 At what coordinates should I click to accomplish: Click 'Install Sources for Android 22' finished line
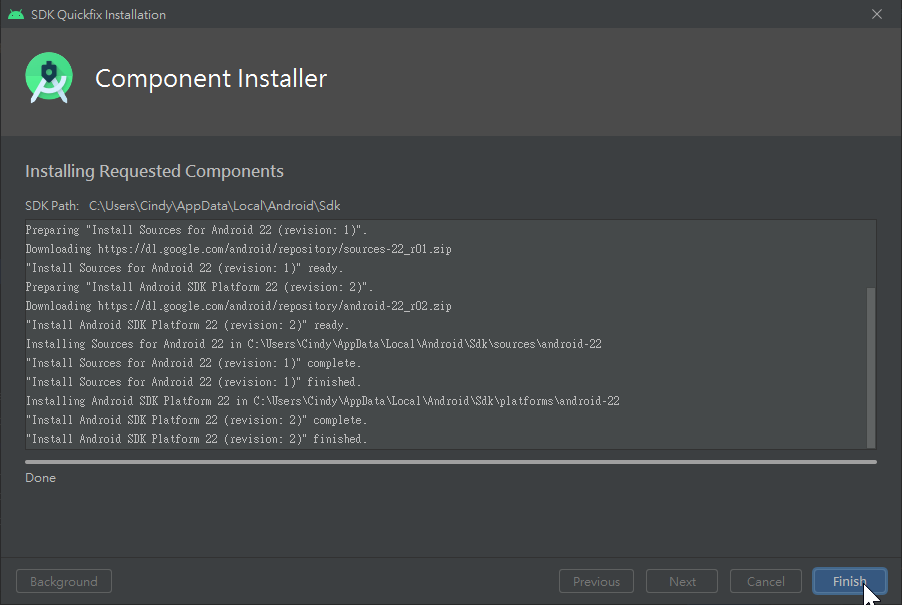pos(193,382)
